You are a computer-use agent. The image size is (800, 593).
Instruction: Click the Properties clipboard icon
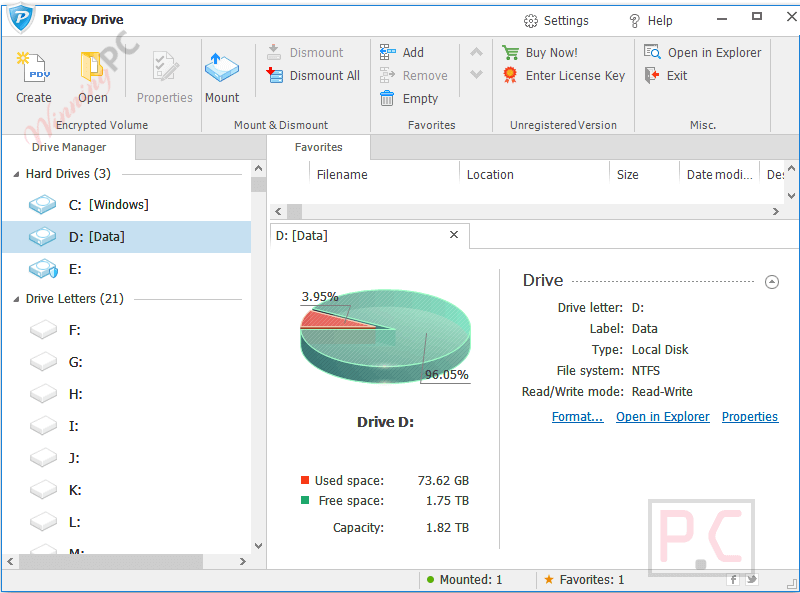click(x=165, y=67)
